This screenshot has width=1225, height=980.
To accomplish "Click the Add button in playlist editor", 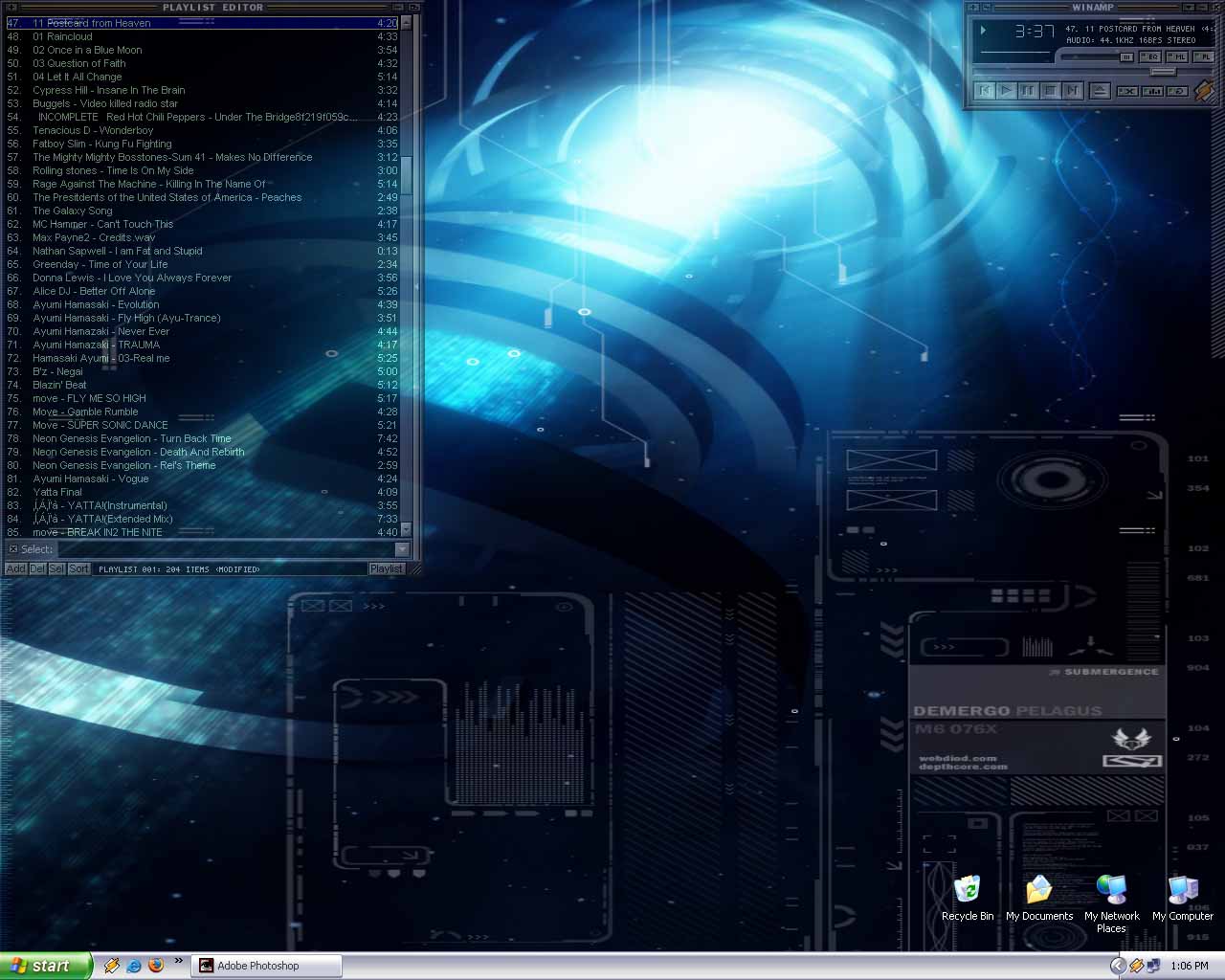I will (15, 568).
